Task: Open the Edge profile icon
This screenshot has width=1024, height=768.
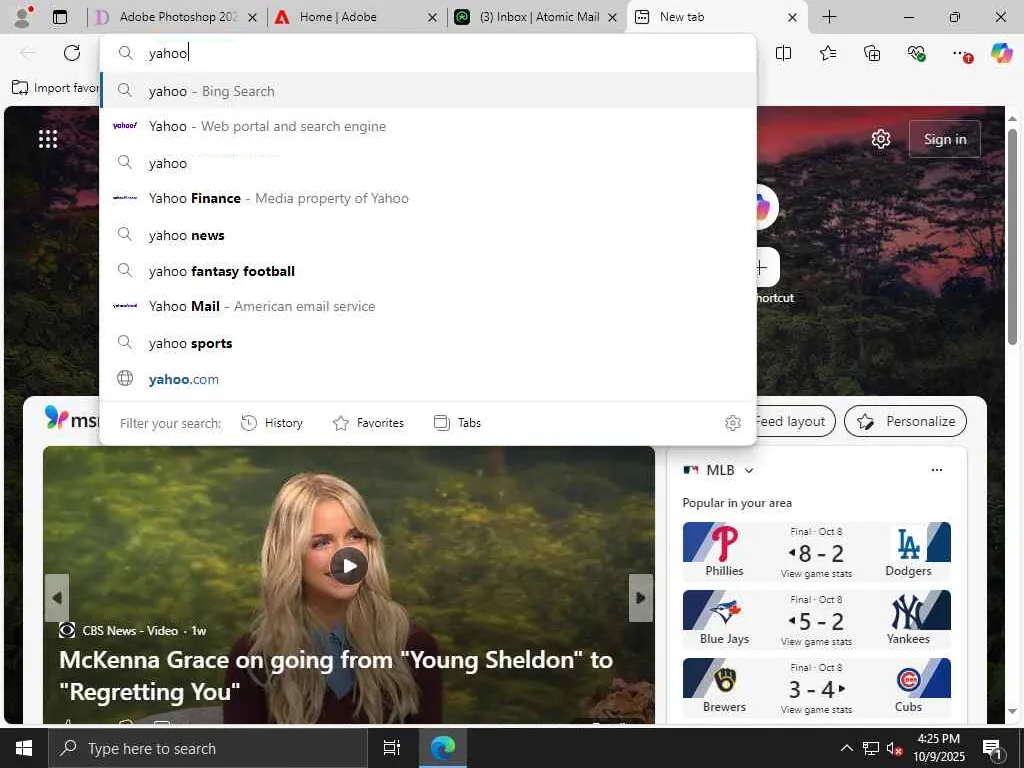Action: point(24,17)
